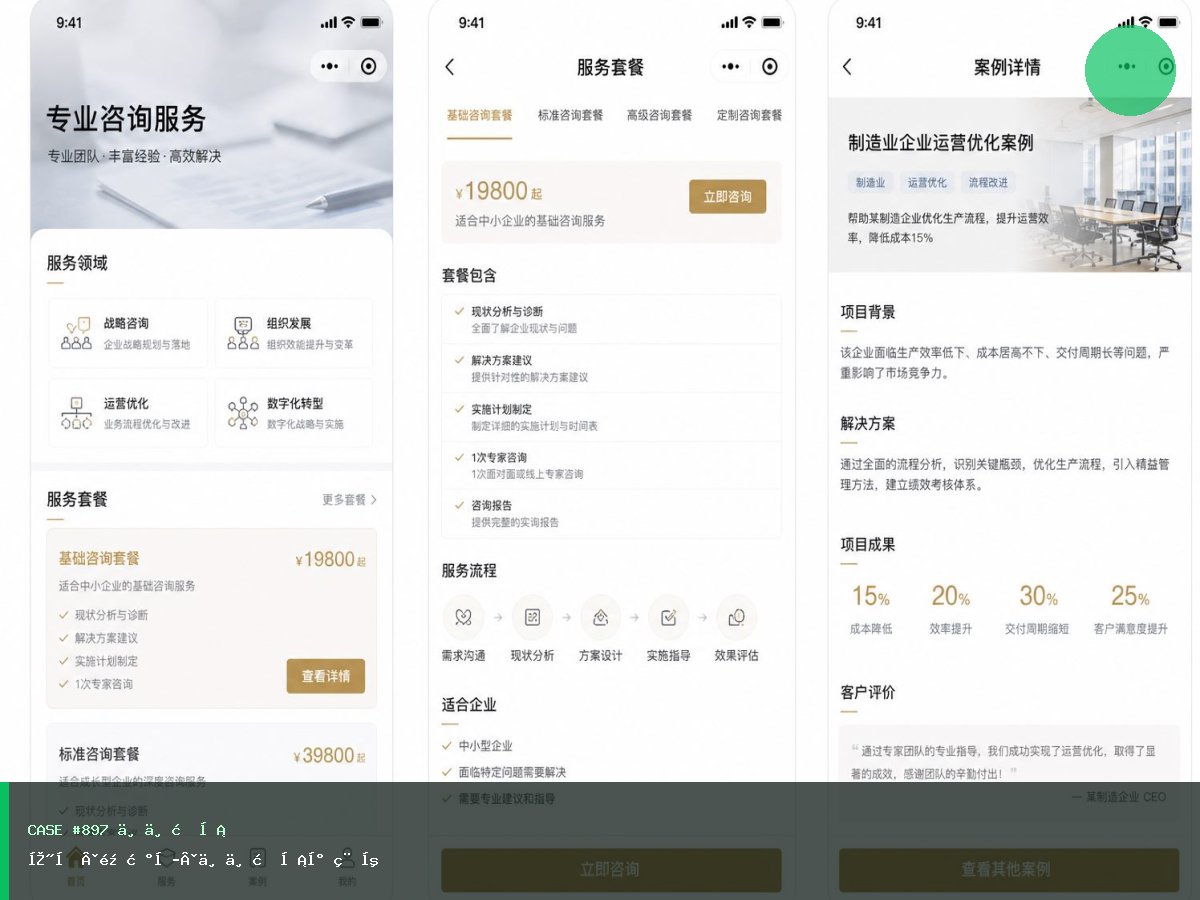Tap the 20% 效率提升 result figure

click(x=950, y=609)
